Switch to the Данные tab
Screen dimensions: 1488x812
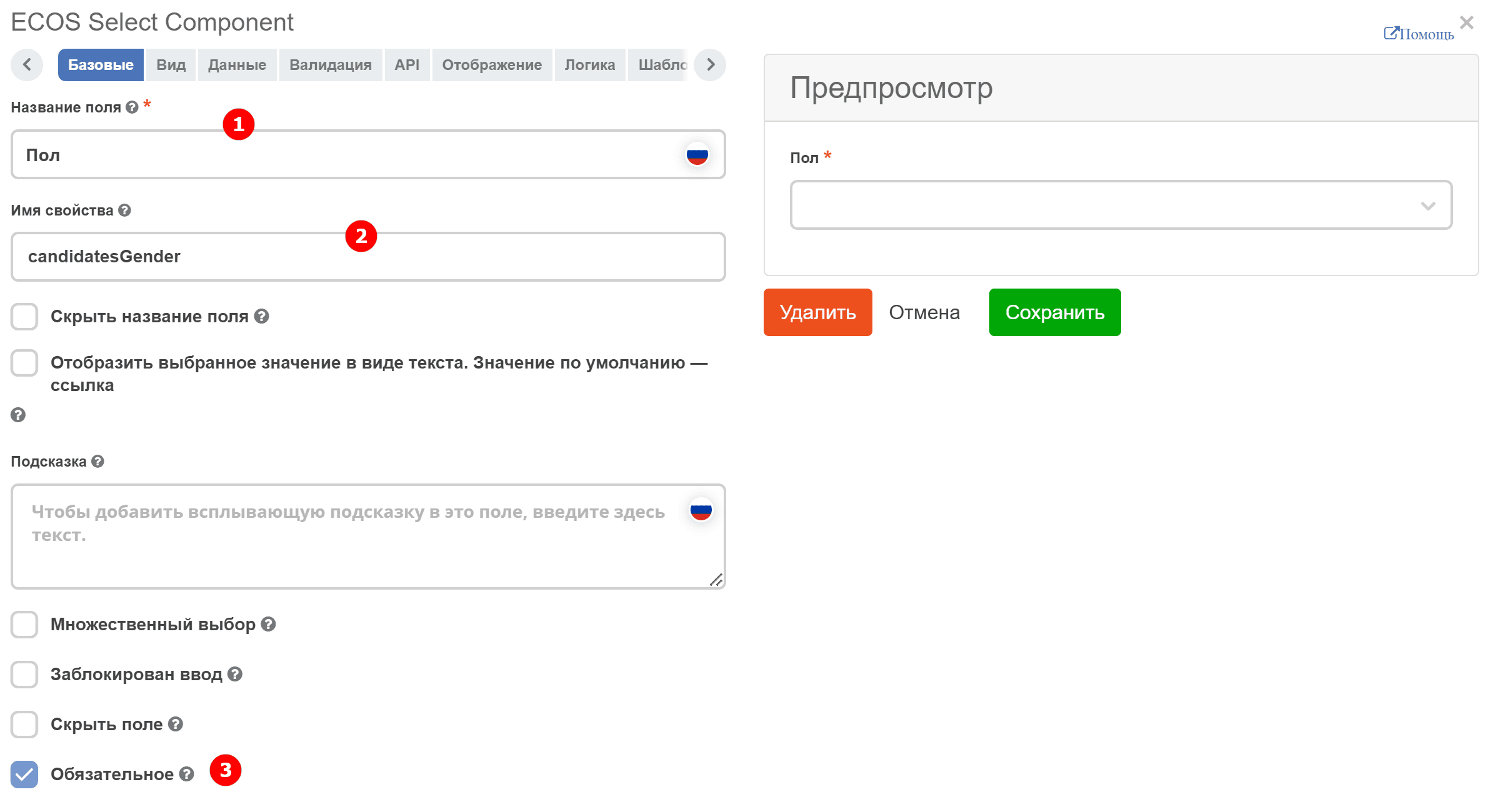click(x=237, y=65)
